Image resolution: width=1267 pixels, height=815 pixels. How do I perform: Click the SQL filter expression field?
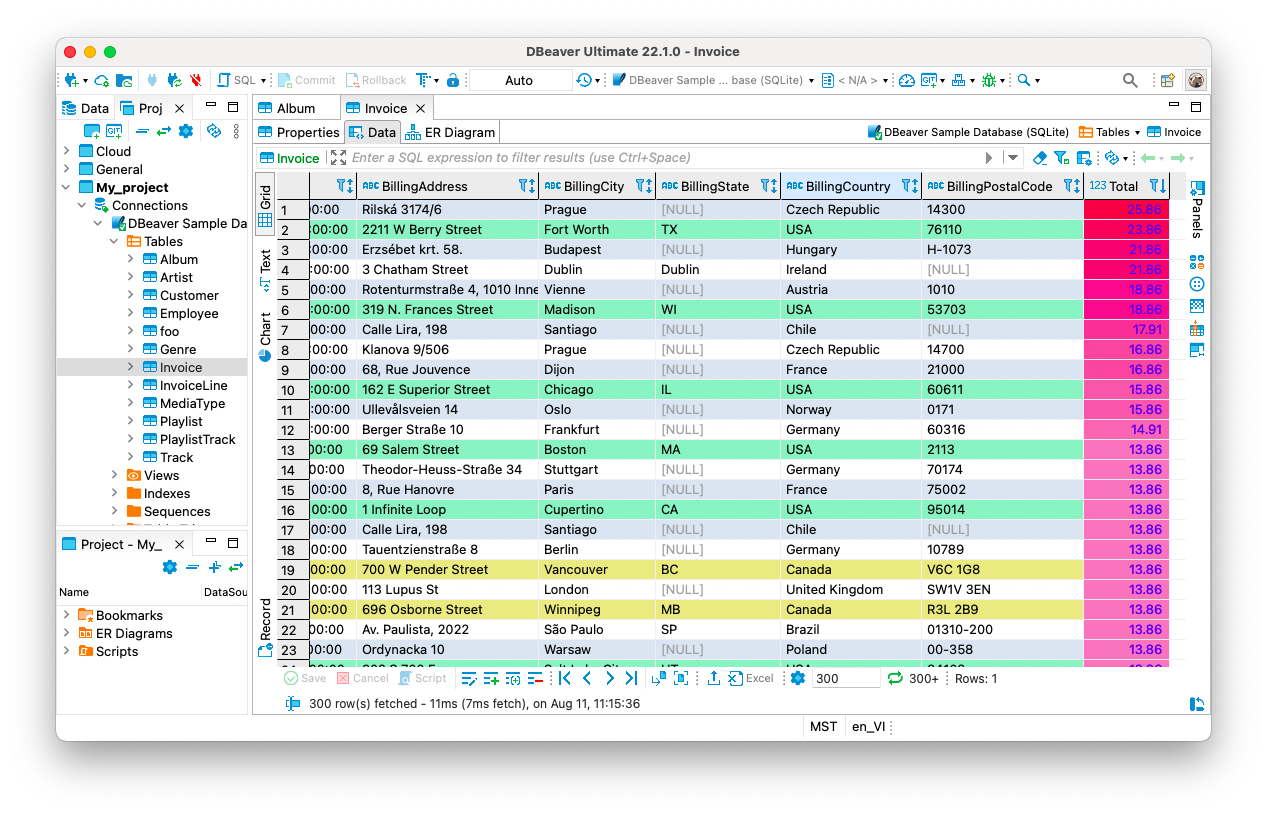coord(660,158)
